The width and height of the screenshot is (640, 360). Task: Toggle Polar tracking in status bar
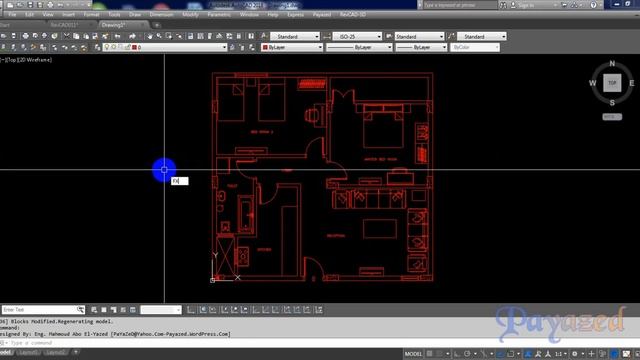pyautogui.click(x=467, y=354)
